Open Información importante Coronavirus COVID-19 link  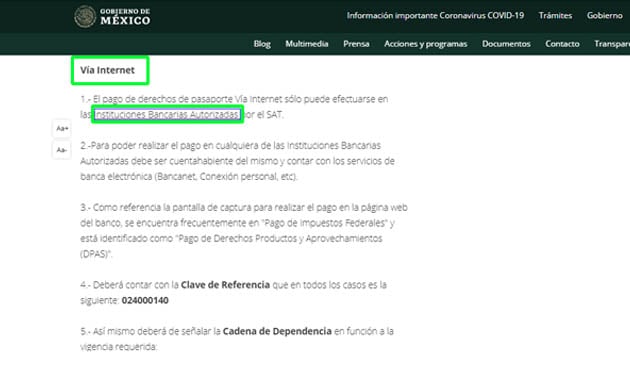(436, 16)
